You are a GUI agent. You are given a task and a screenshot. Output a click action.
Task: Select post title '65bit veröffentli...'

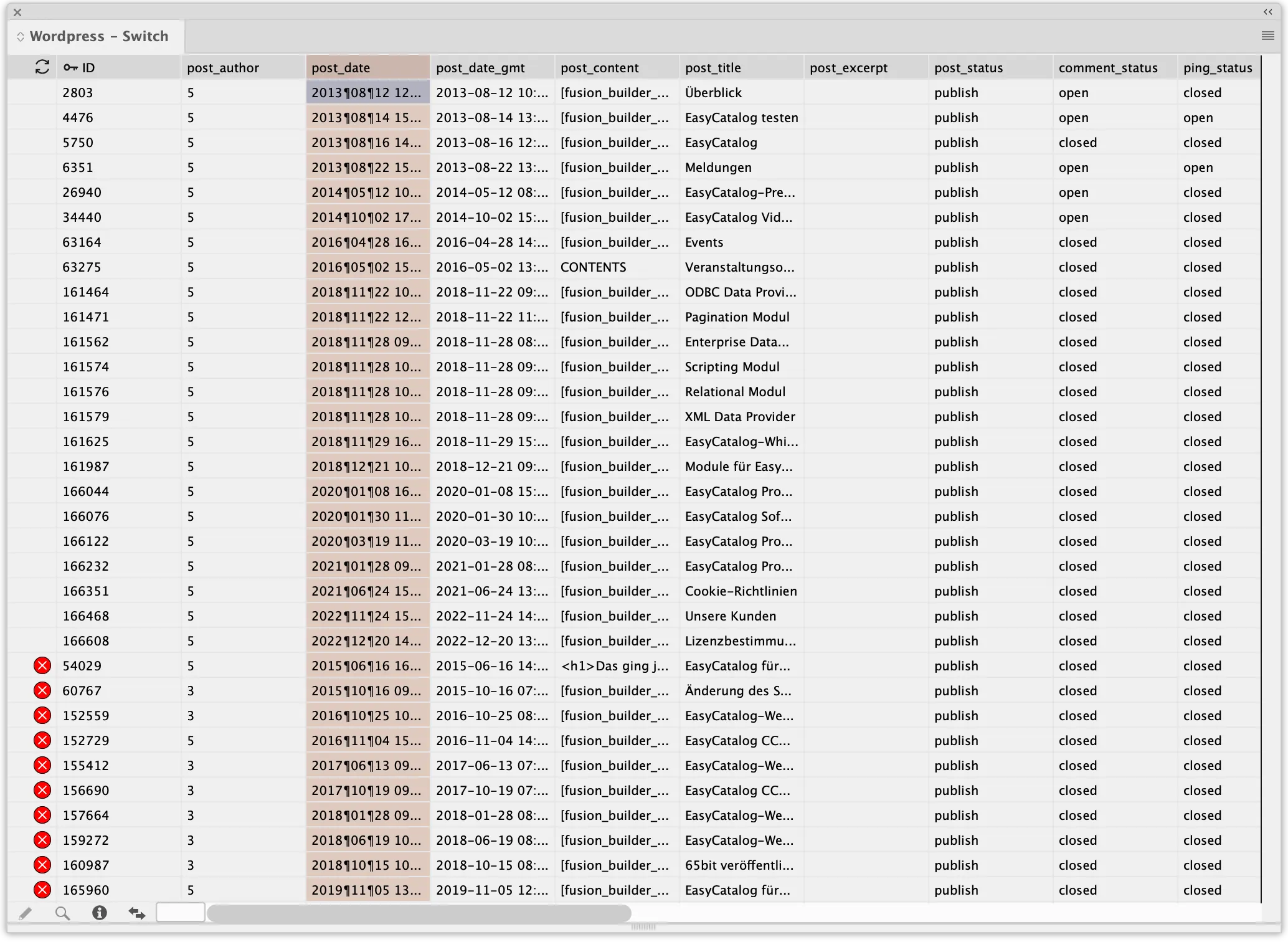pyautogui.click(x=739, y=865)
